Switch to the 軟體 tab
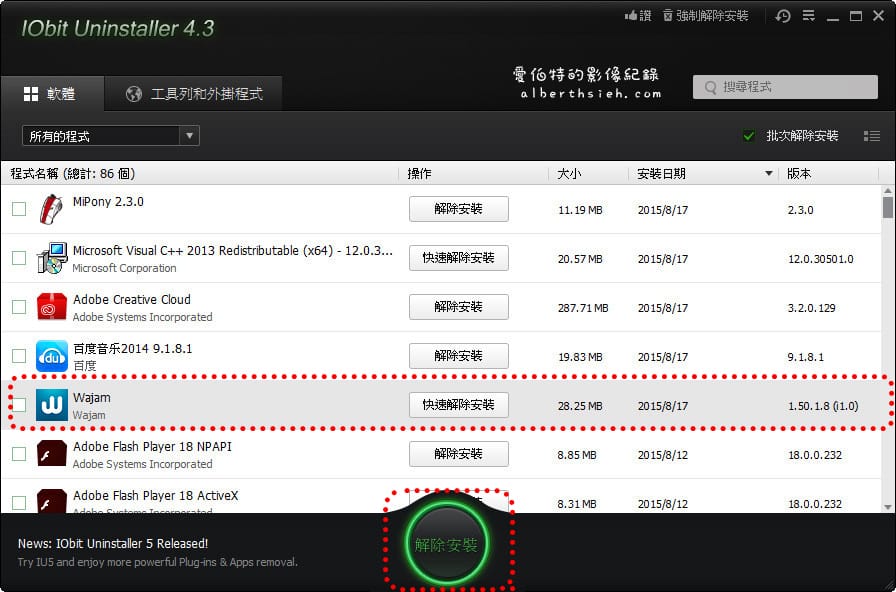Viewport: 896px width, 592px height. 52,94
